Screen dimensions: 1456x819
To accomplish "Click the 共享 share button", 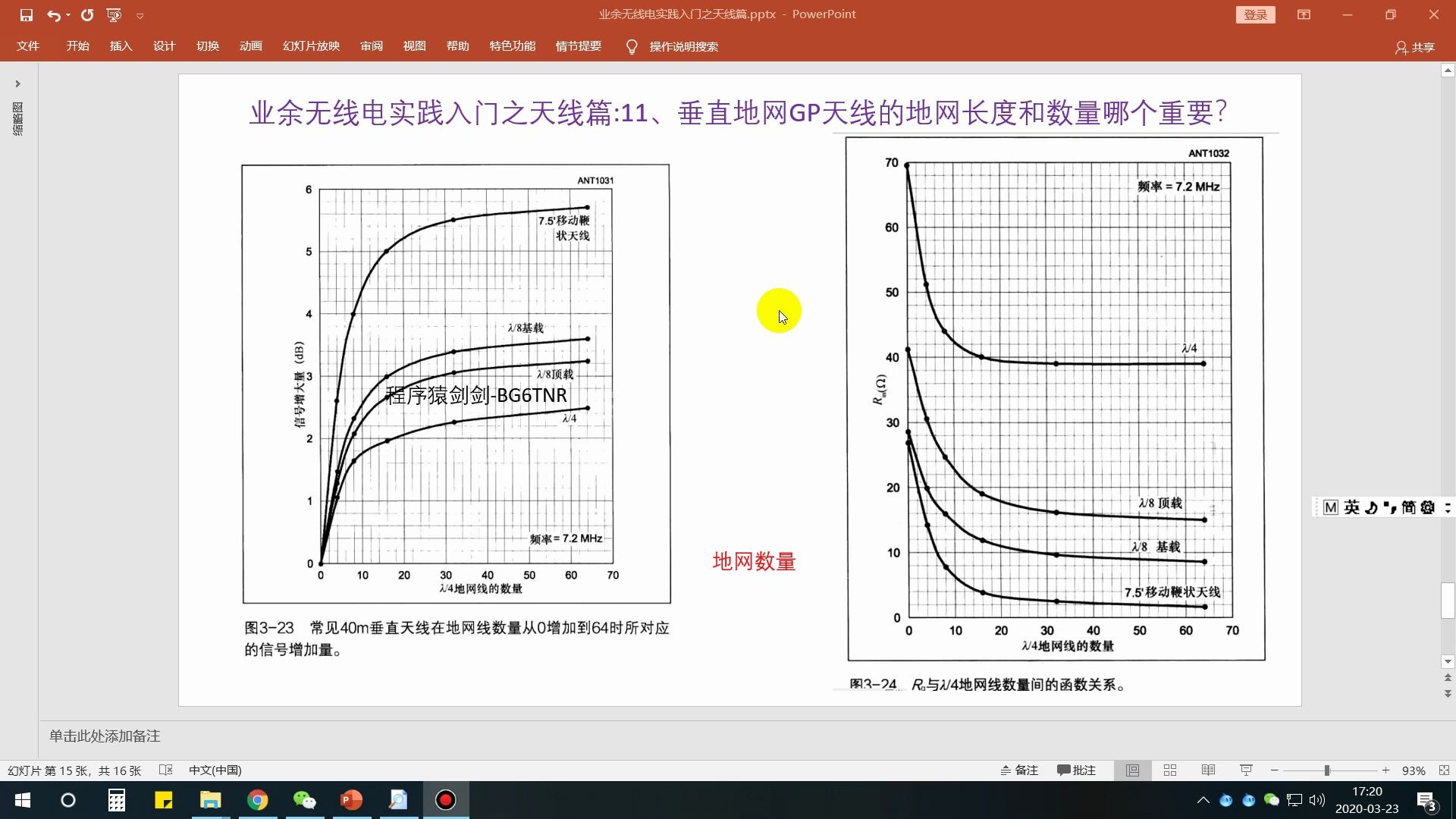I will point(1415,47).
